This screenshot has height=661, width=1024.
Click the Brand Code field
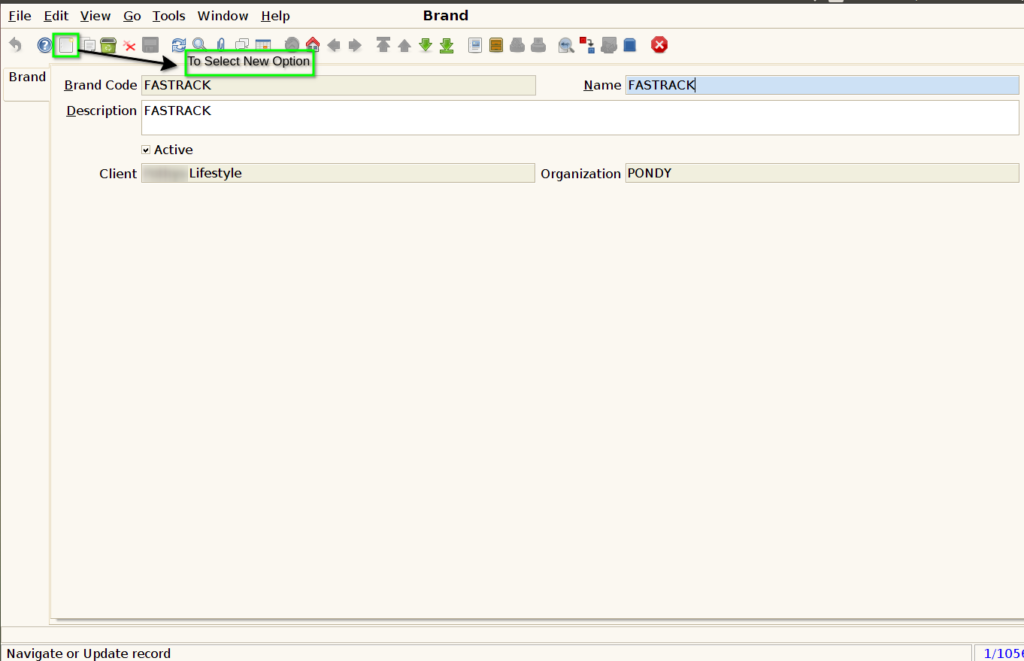point(338,86)
